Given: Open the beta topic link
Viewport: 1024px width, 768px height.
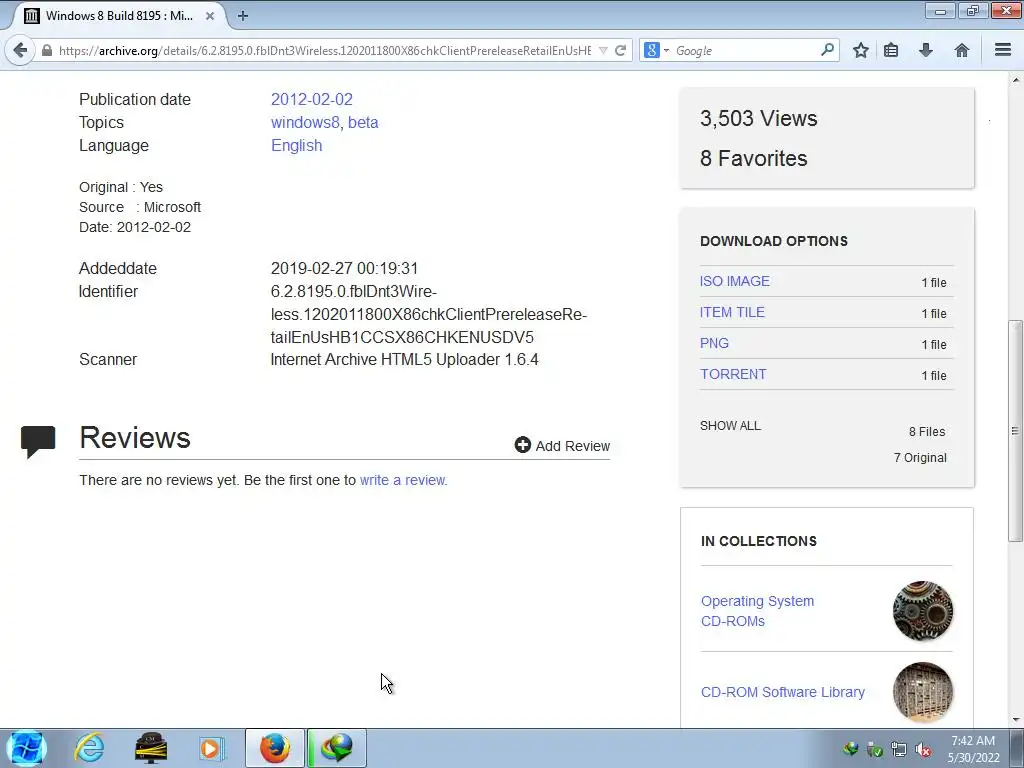Looking at the screenshot, I should click(363, 122).
